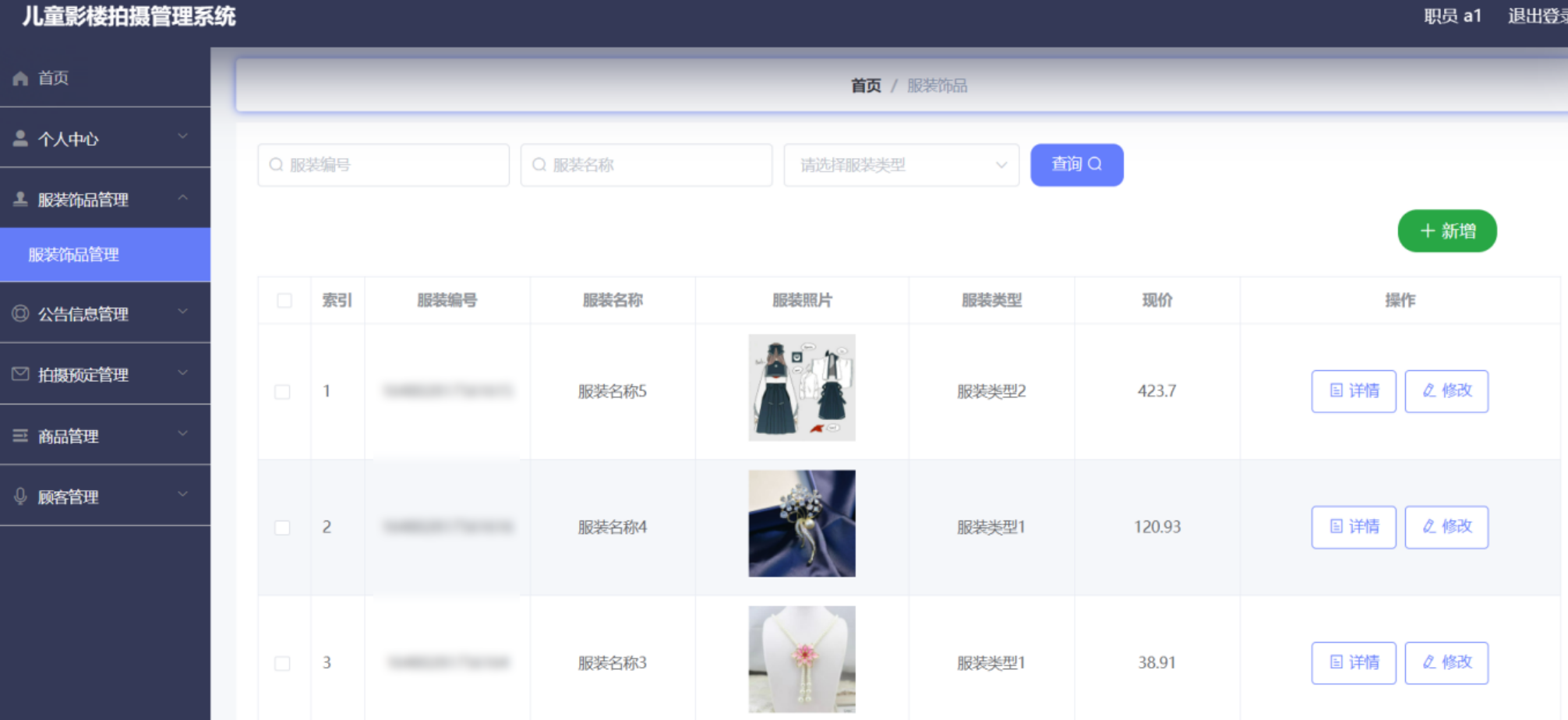1568x720 pixels.
Task: Click edit pencil icon for 服装名称5
Action: pos(1429,390)
